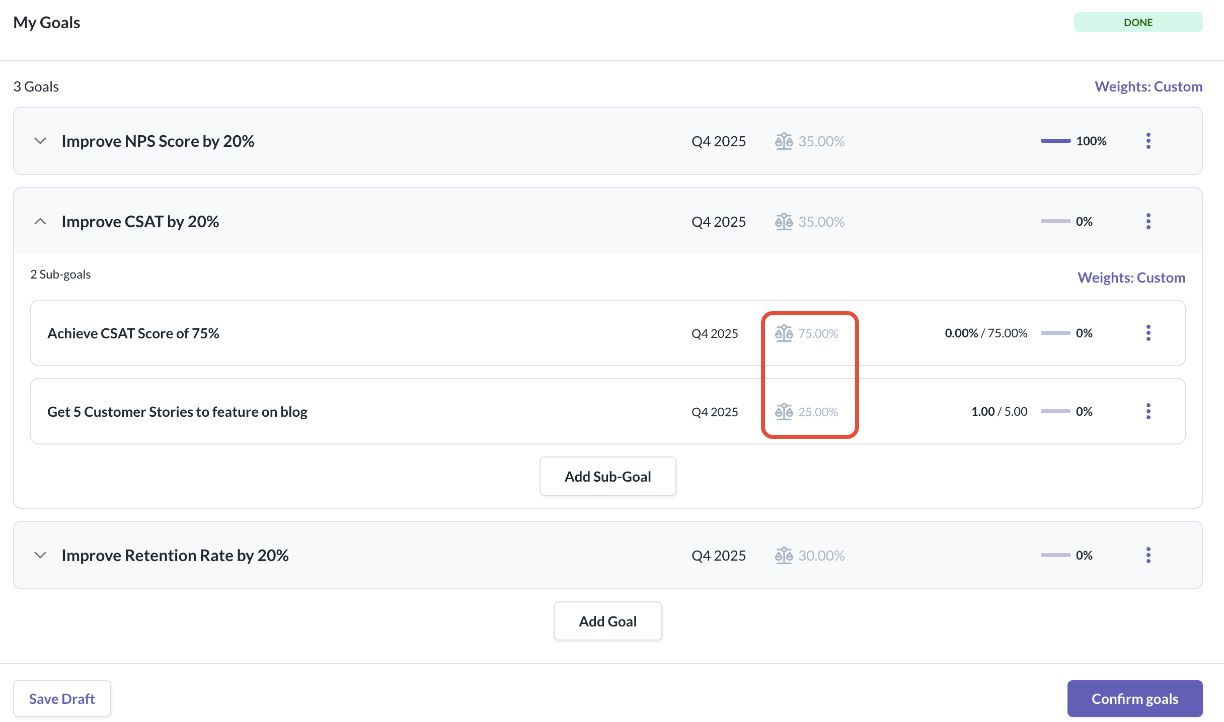Select the Improve NPS Score by 20% title
The height and width of the screenshot is (722, 1224).
(158, 141)
